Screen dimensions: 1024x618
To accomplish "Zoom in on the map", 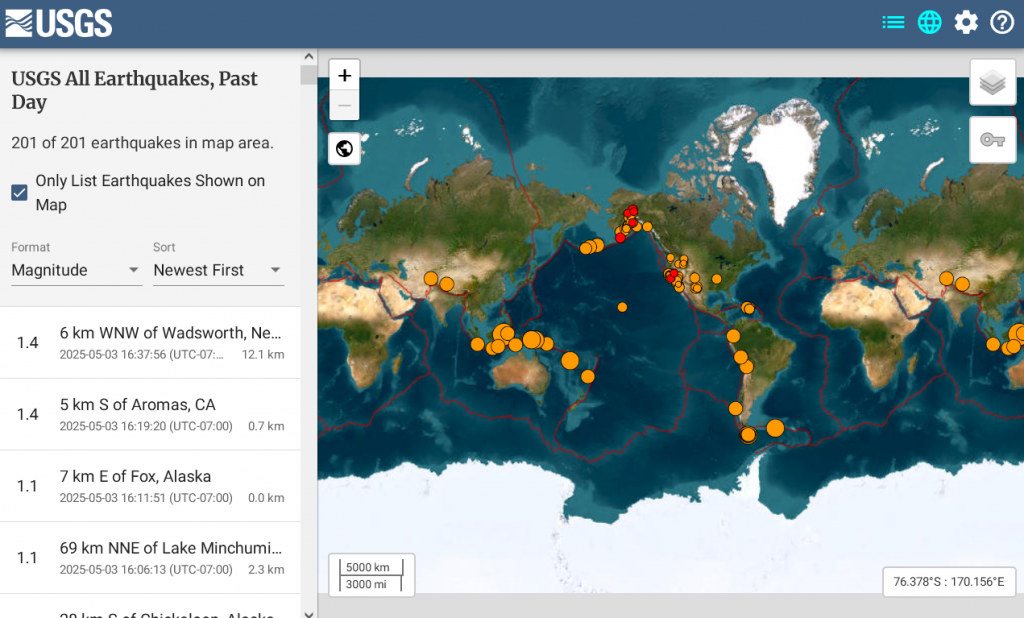I will click(x=344, y=75).
